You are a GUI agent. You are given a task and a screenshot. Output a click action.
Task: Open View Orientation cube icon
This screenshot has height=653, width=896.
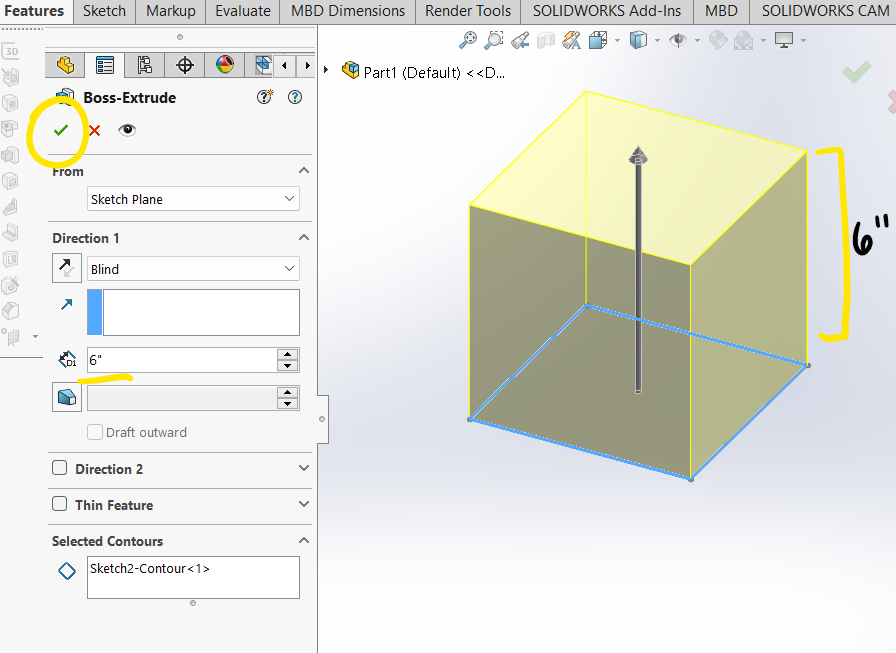[598, 40]
